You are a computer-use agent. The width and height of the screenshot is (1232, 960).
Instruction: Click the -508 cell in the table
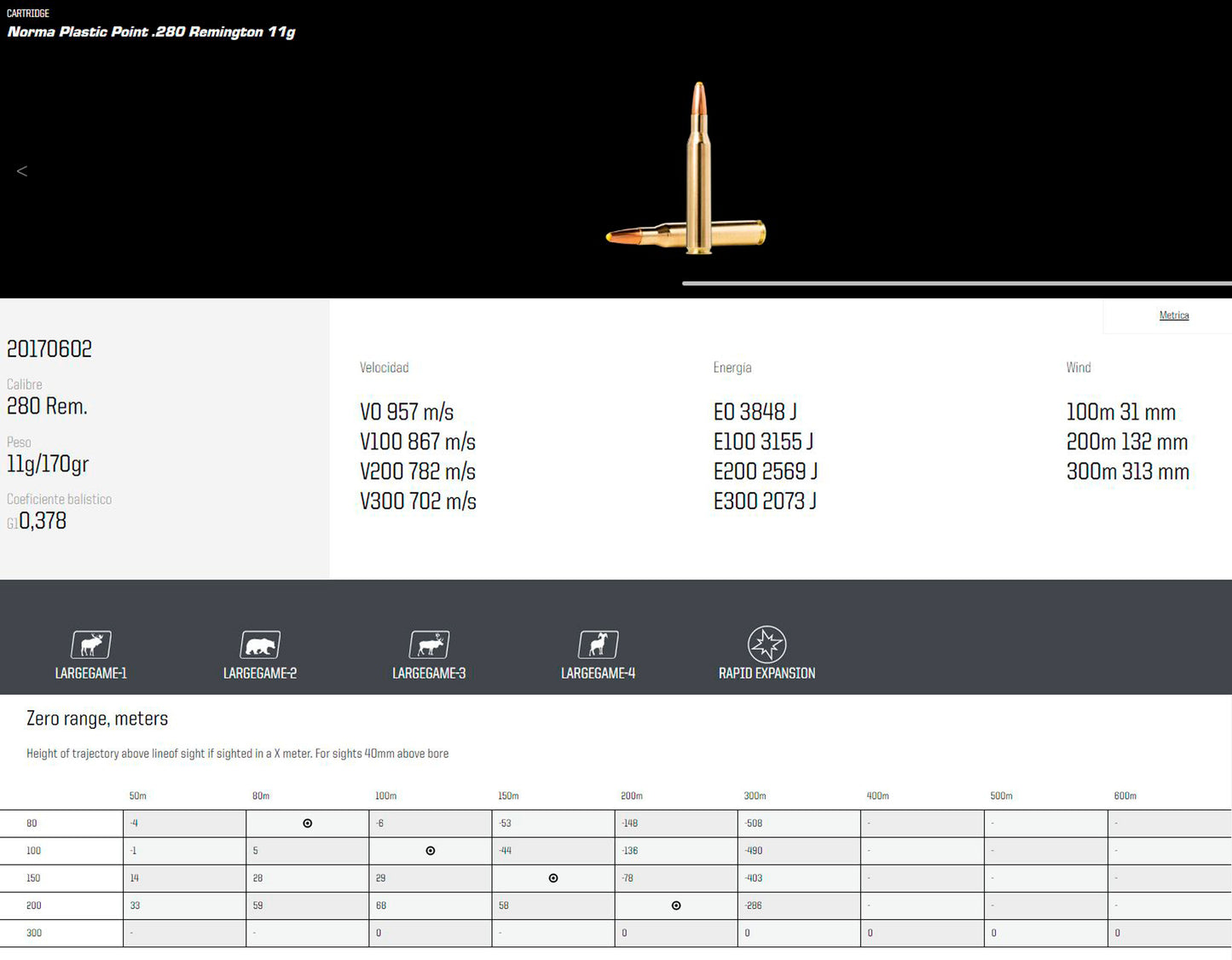(754, 824)
